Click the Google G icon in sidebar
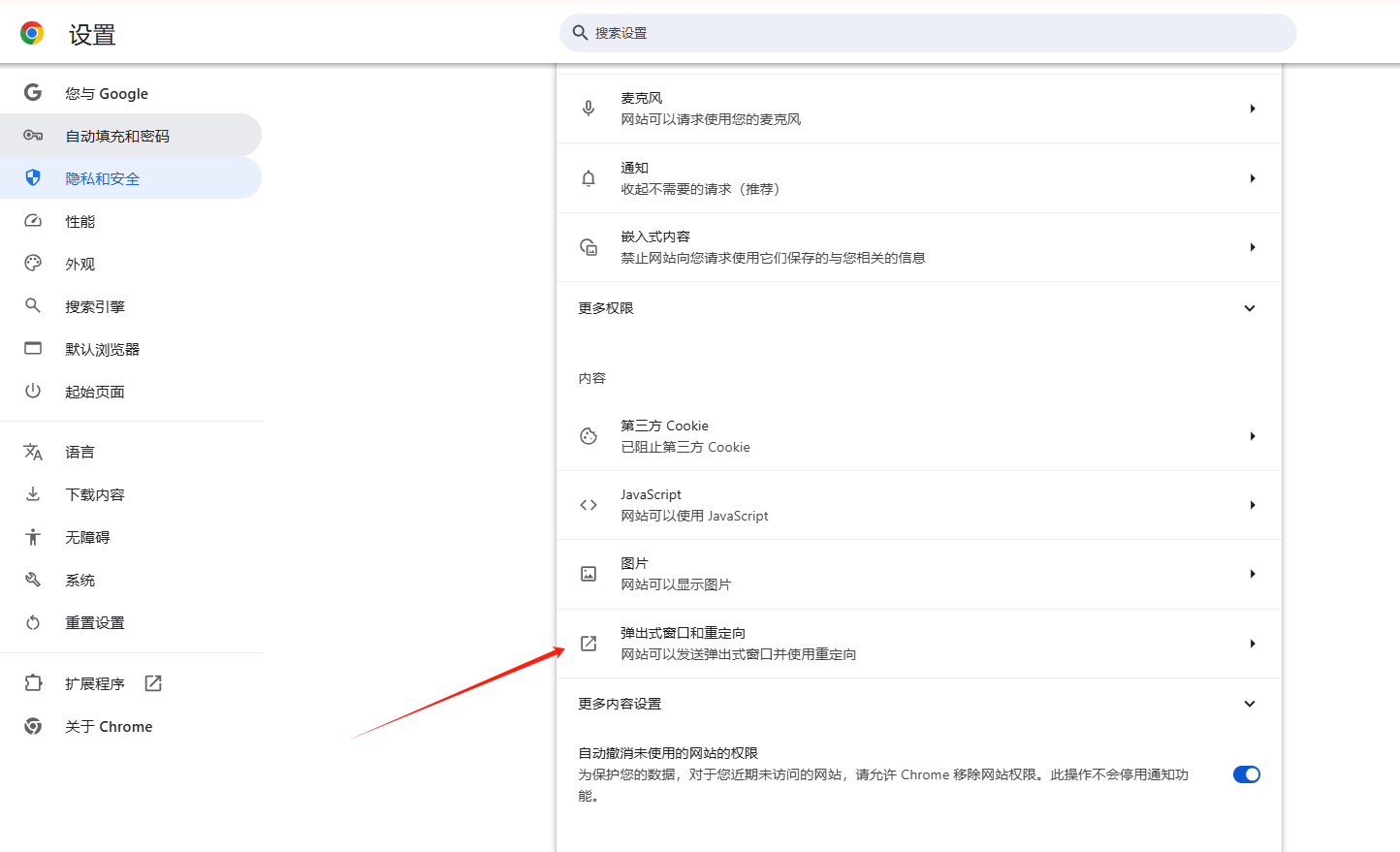Image resolution: width=1400 pixels, height=852 pixels. (33, 92)
